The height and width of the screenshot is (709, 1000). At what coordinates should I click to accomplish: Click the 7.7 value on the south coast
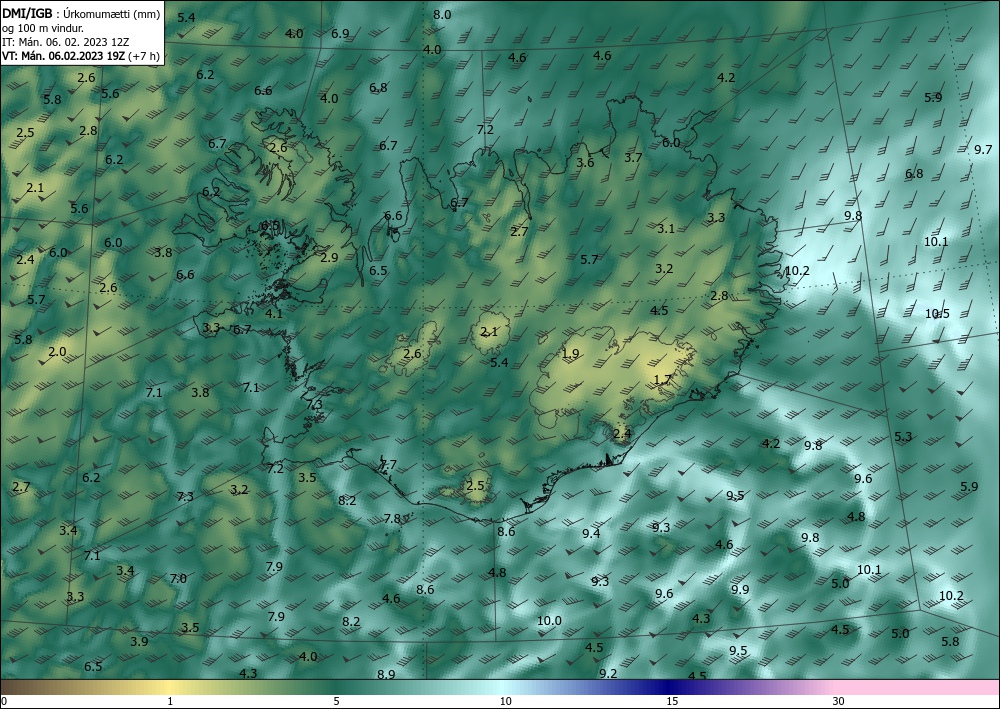click(388, 465)
